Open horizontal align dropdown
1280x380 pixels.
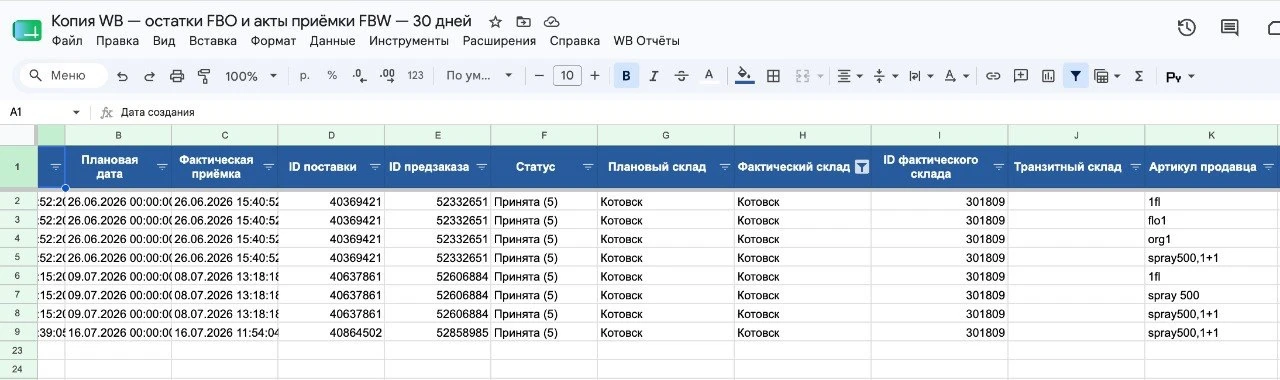(x=849, y=75)
